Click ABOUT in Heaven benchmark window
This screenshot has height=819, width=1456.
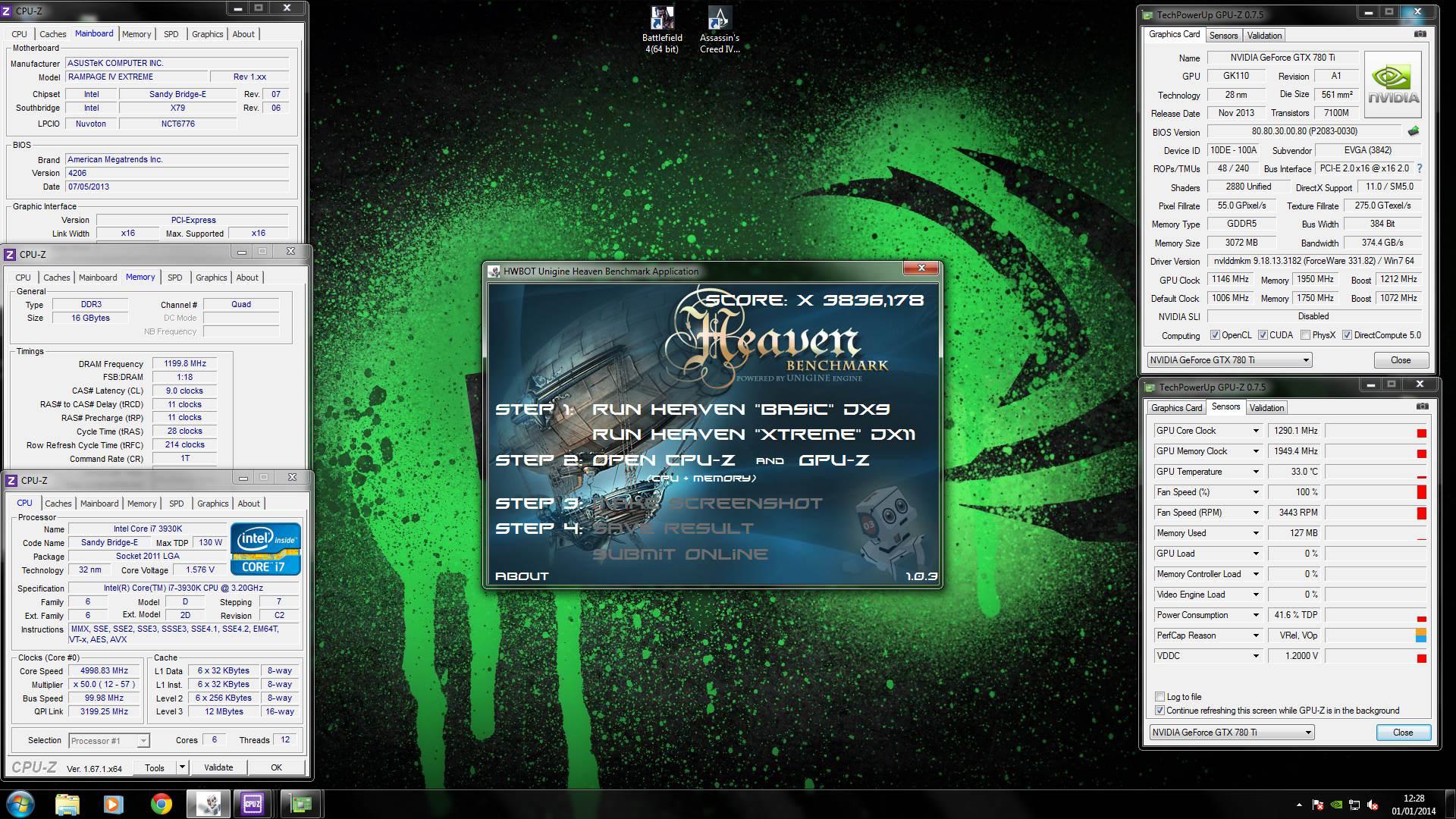tap(522, 576)
